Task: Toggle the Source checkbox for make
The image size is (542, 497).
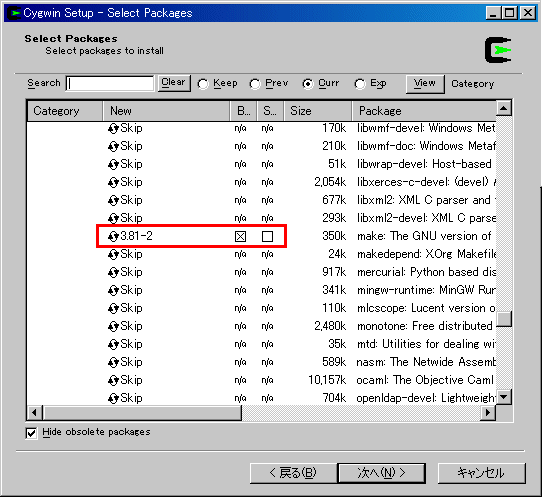Action: pyautogui.click(x=267, y=236)
